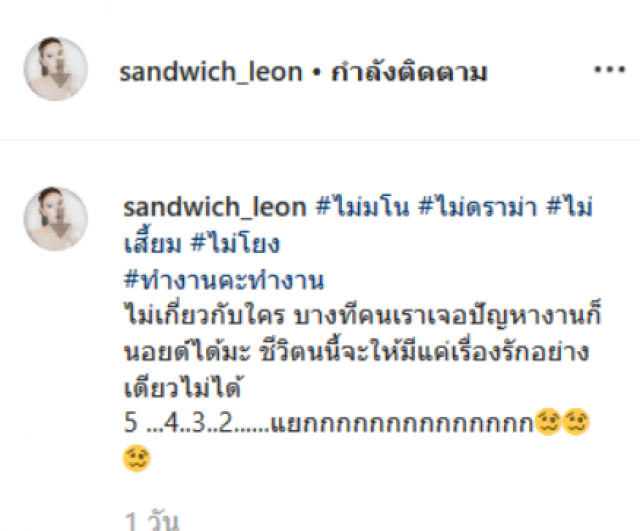Image resolution: width=640 pixels, height=531 pixels.
Task: Click the caption line starting นอยด์ได้มะ
Action: pyautogui.click(x=357, y=350)
